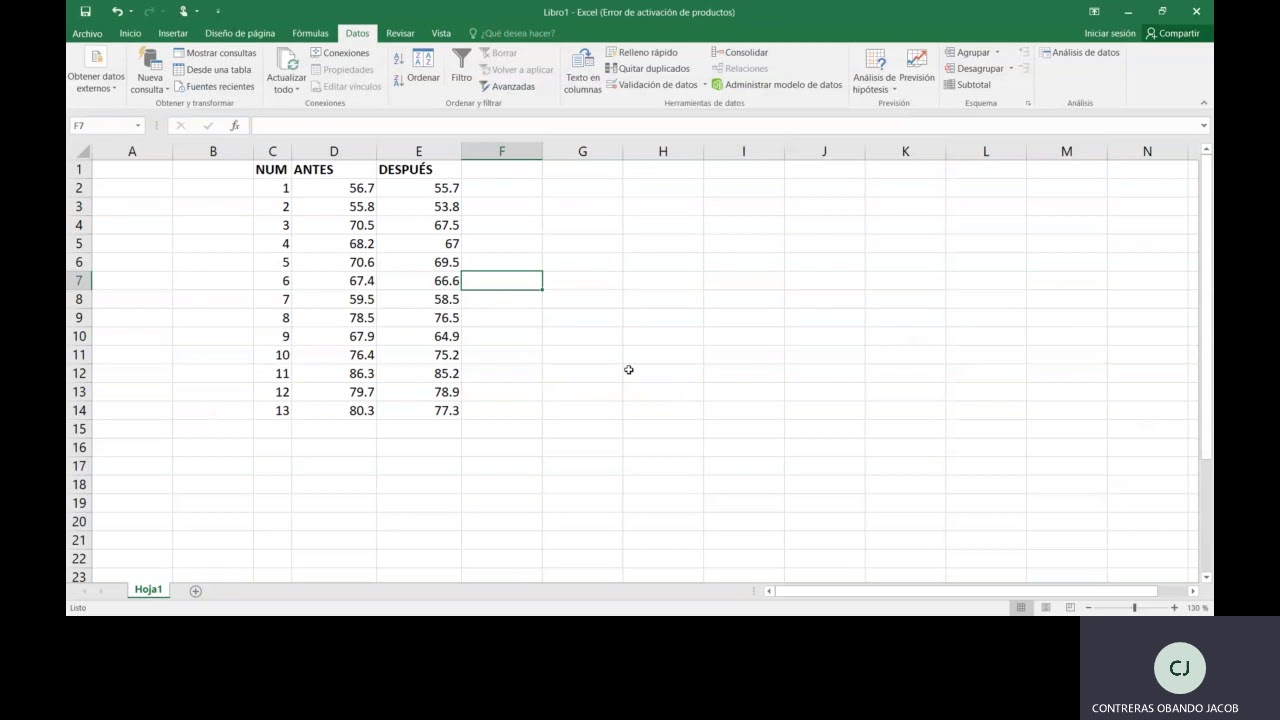The width and height of the screenshot is (1280, 720).
Task: Click Avanzadas filter option
Action: click(x=507, y=87)
